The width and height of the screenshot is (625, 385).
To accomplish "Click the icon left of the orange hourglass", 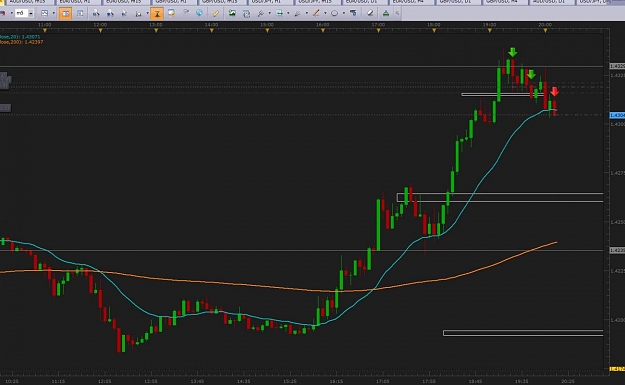I will [138, 14].
